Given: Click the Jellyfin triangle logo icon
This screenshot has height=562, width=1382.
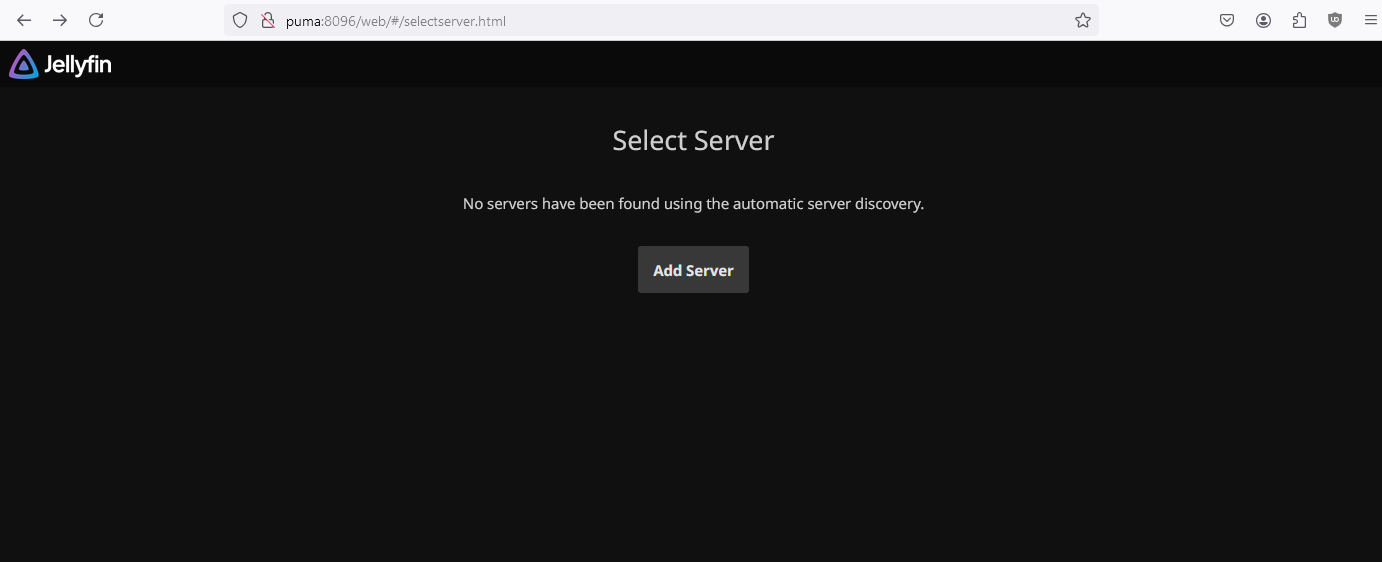Looking at the screenshot, I should point(23,64).
